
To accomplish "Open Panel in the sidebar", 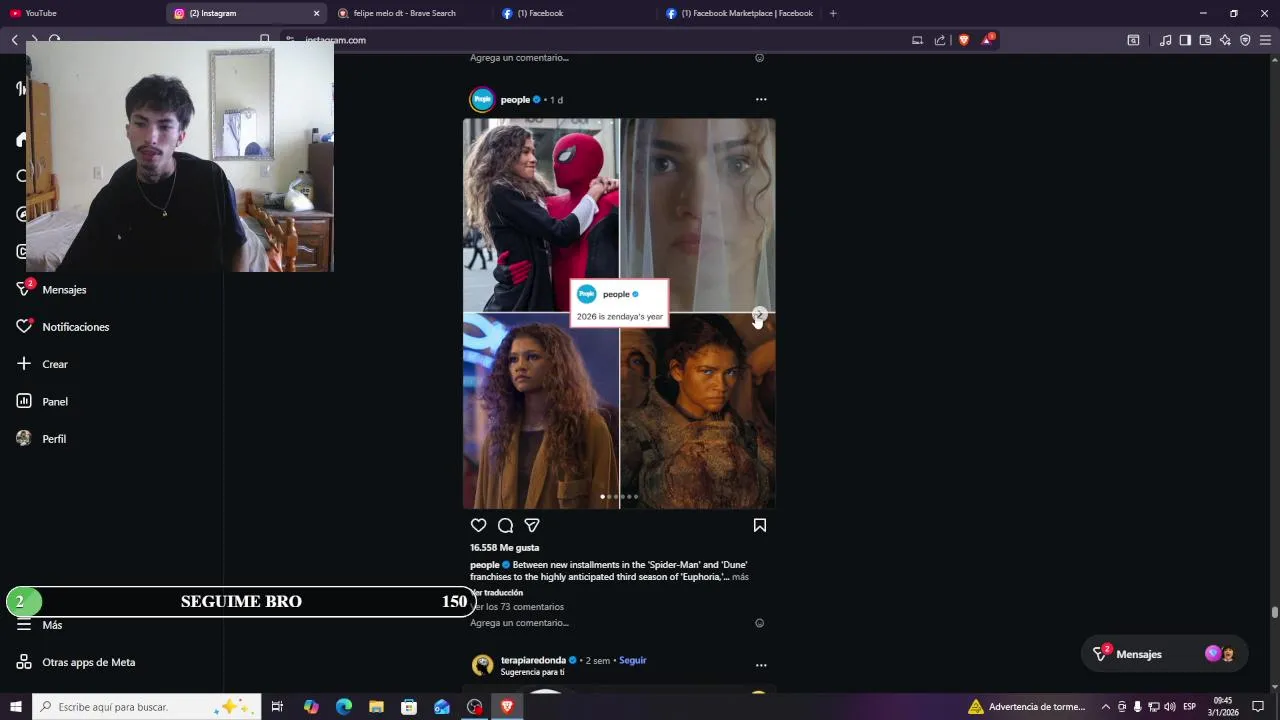I will [42, 401].
